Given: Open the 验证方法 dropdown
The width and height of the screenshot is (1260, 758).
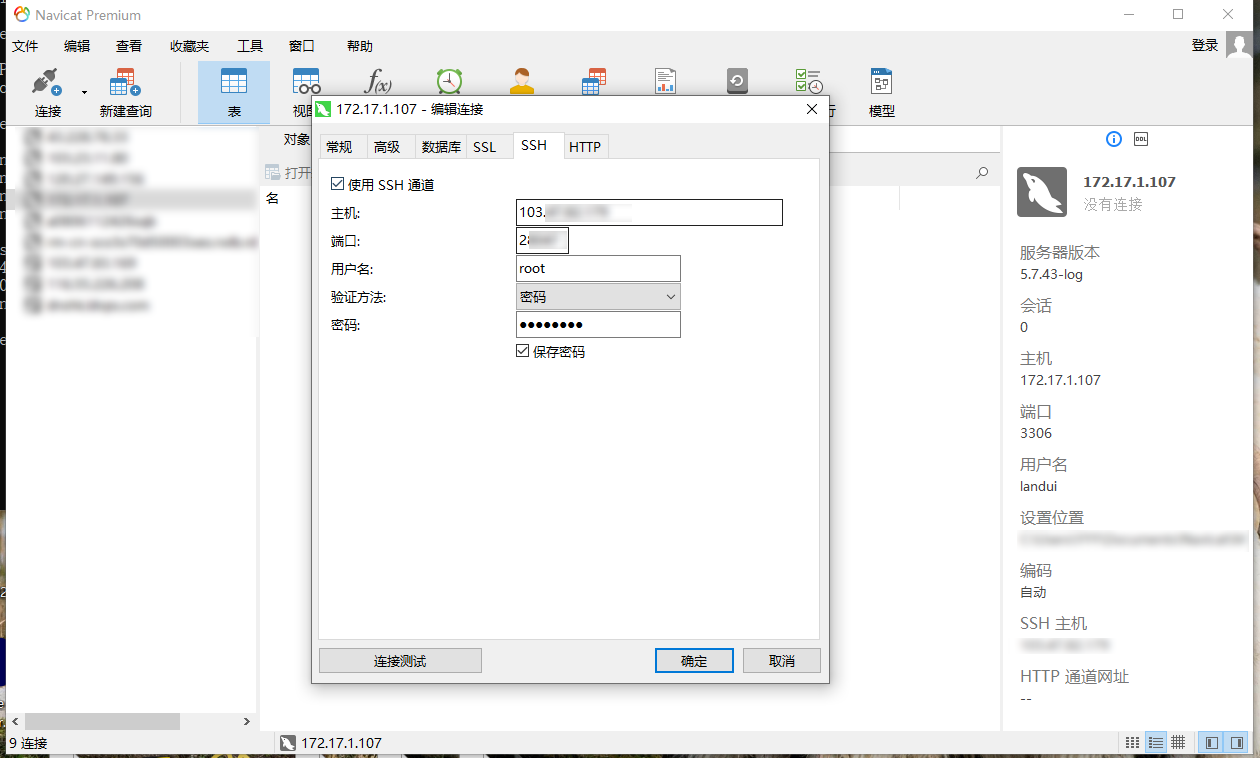Looking at the screenshot, I should (x=598, y=297).
